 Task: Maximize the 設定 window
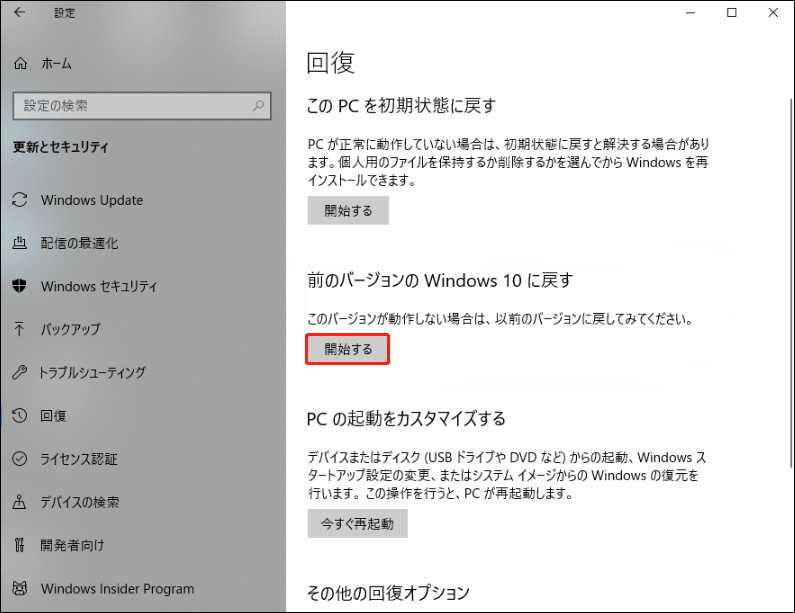(x=732, y=13)
